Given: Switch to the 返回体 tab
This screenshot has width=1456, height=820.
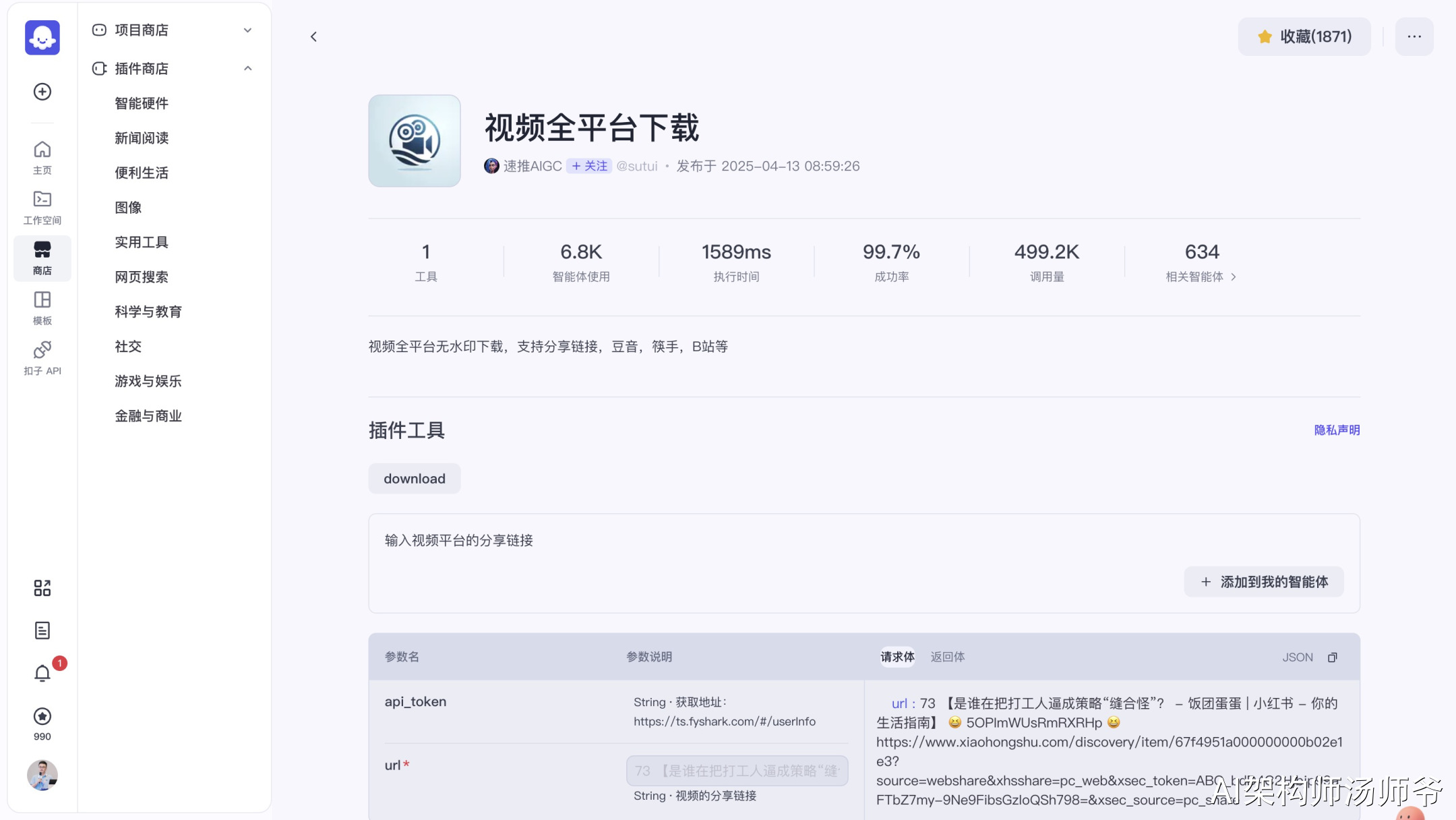Looking at the screenshot, I should [x=947, y=657].
